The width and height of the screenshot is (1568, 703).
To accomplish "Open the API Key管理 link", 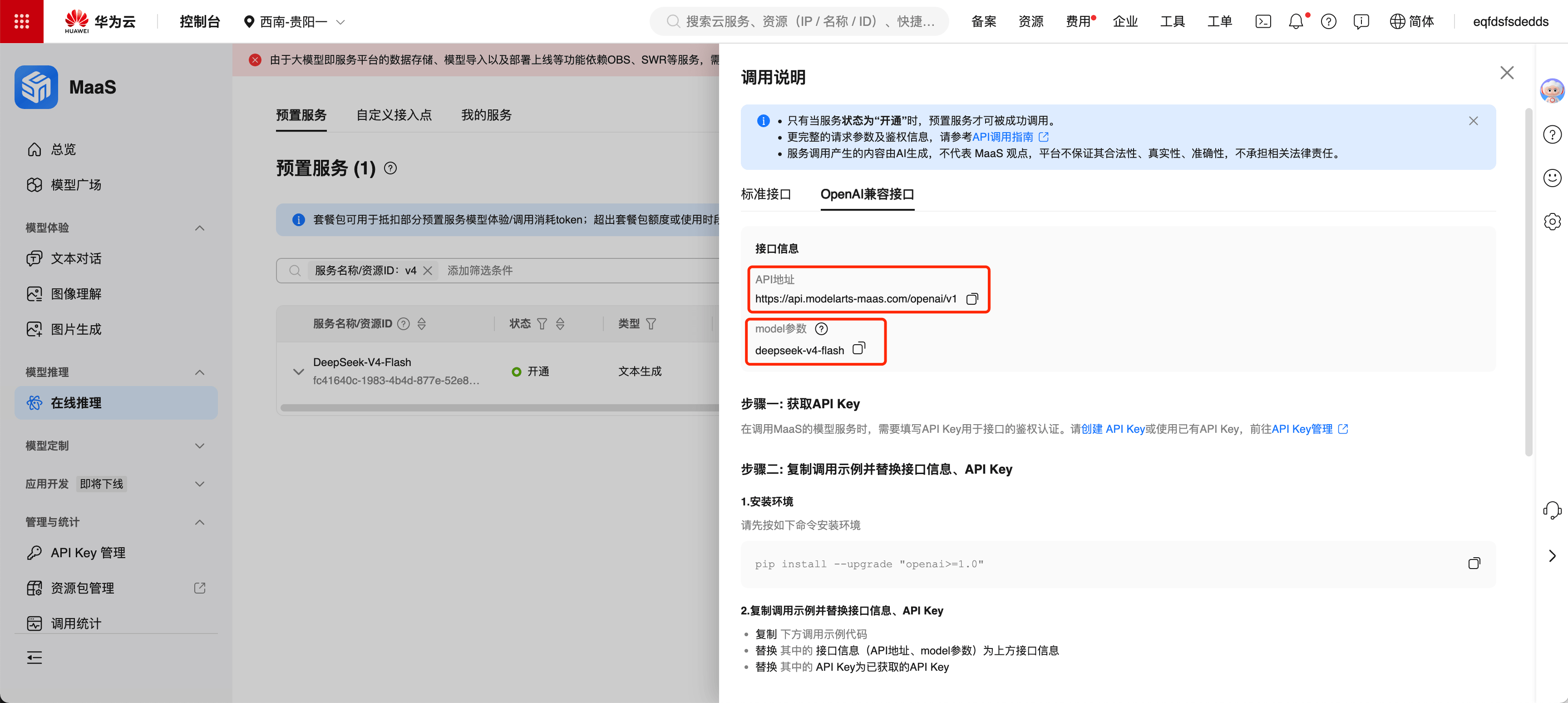I will coord(1309,429).
